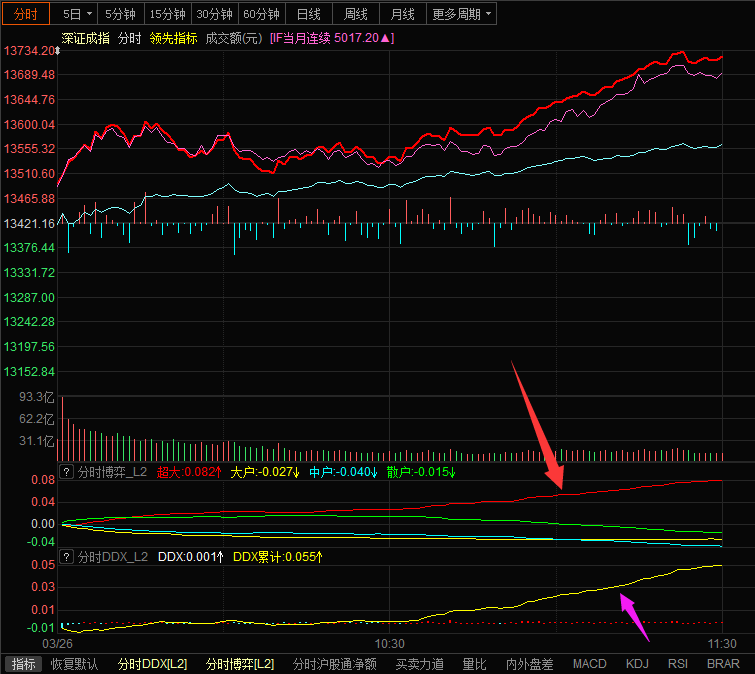Open help icon for 分时DDX_L2 indicator

click(66, 557)
